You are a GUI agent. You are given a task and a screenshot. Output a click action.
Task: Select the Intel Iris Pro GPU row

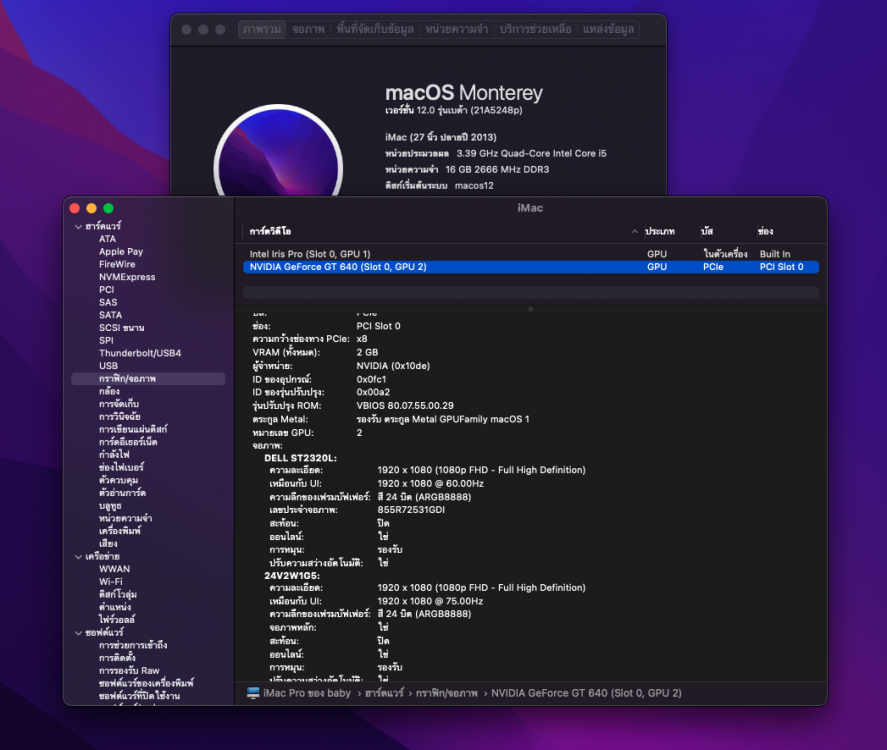[531, 255]
